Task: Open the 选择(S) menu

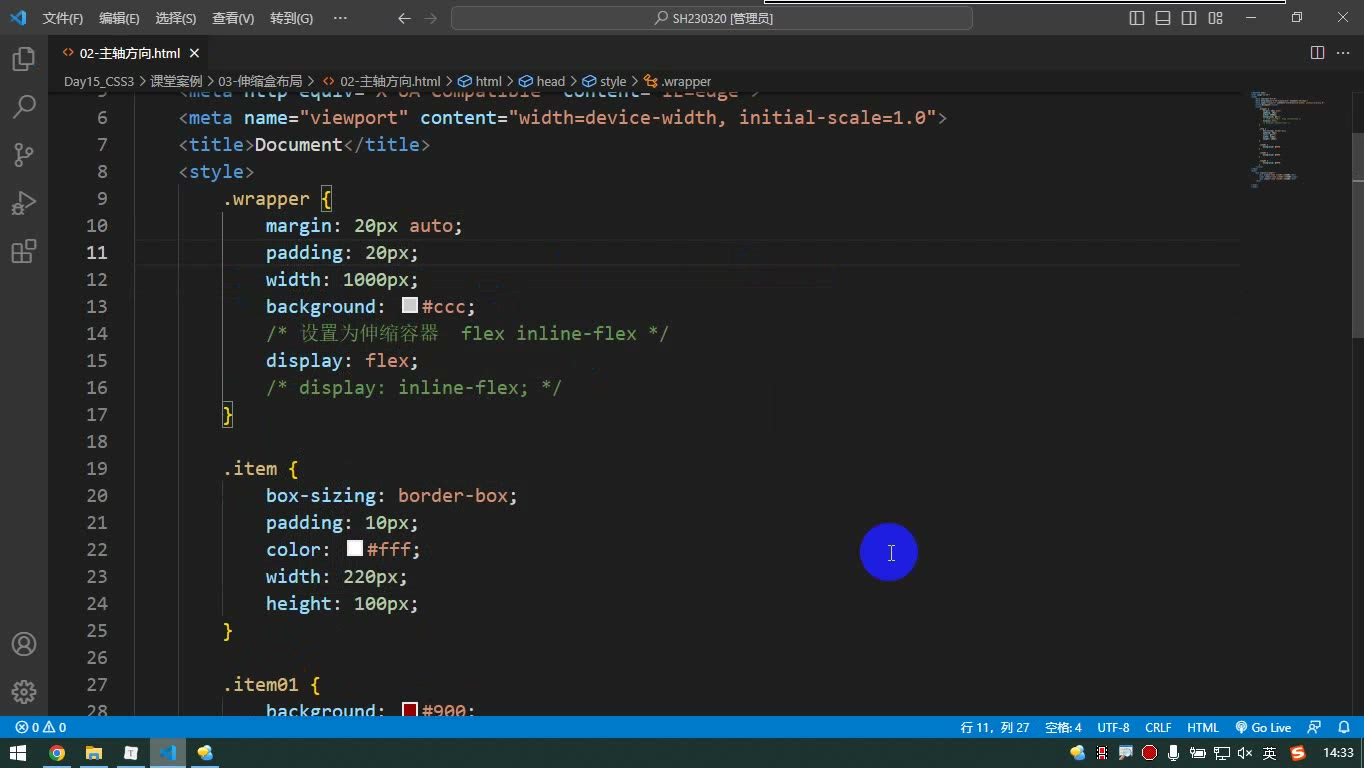Action: [x=176, y=18]
